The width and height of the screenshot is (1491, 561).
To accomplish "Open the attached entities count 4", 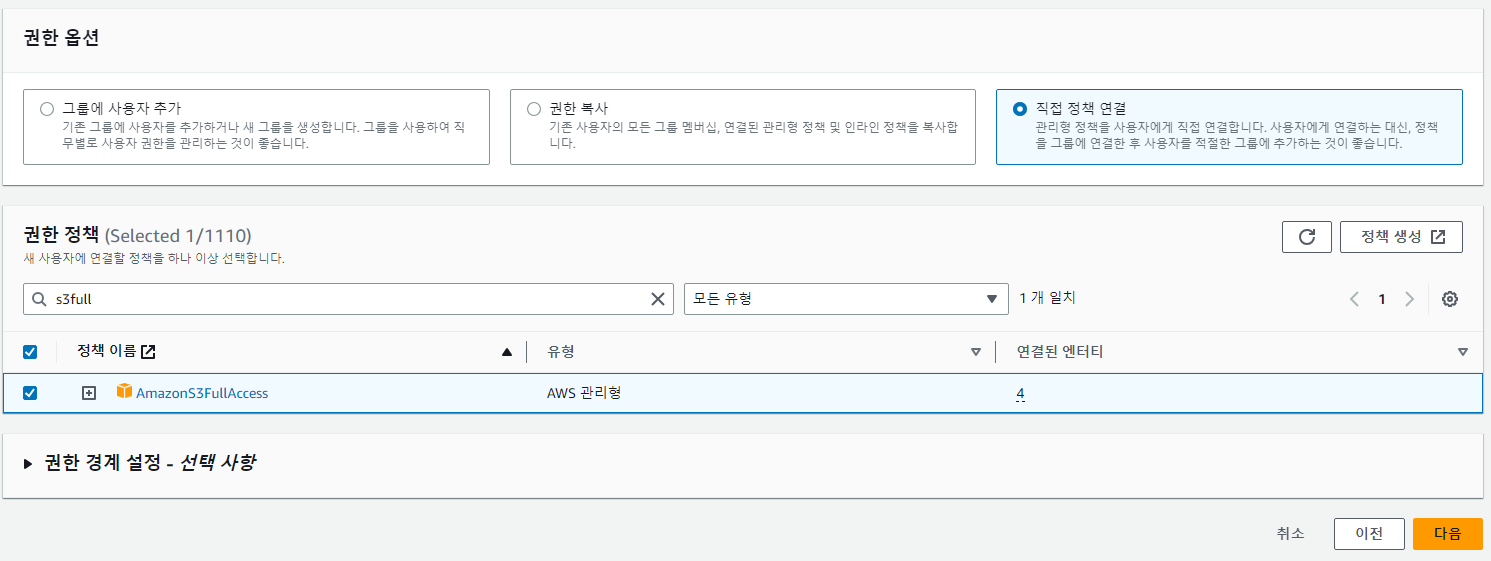I will click(x=1020, y=394).
